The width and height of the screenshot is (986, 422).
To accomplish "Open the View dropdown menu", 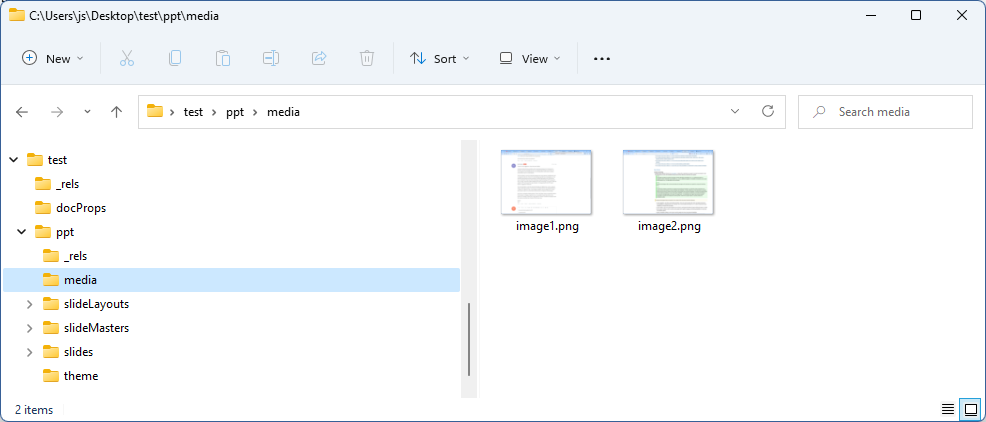I will (x=529, y=58).
